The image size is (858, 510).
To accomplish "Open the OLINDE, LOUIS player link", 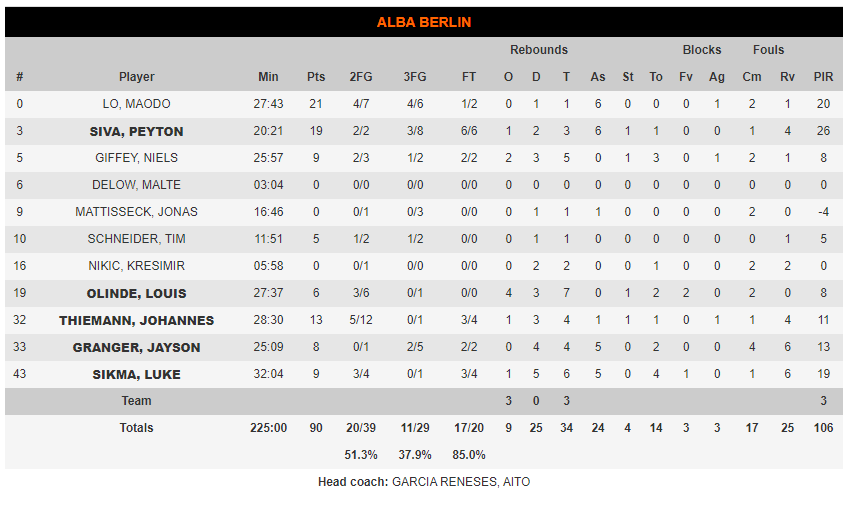I will tap(136, 293).
